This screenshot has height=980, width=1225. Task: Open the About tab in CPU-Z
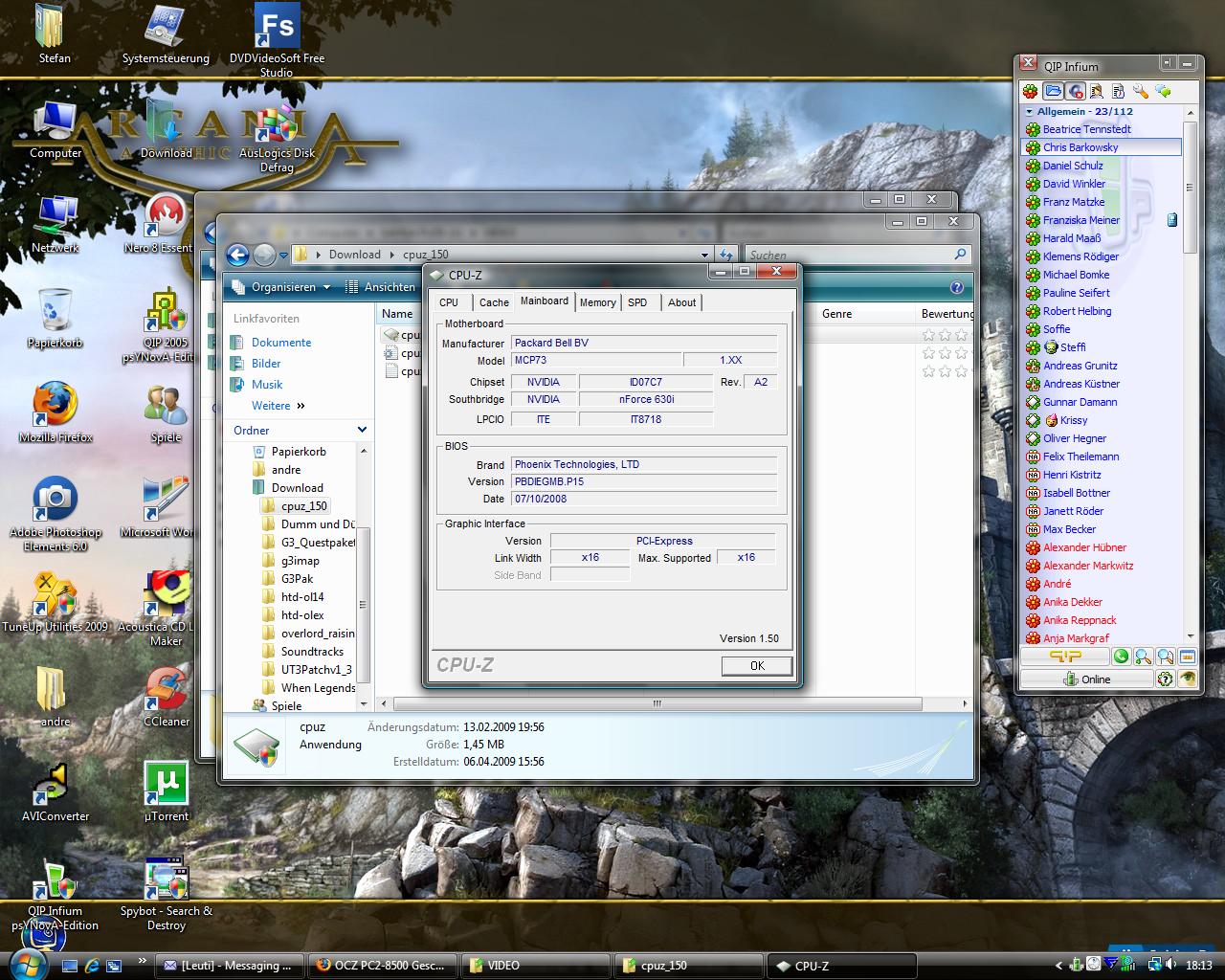coord(682,302)
